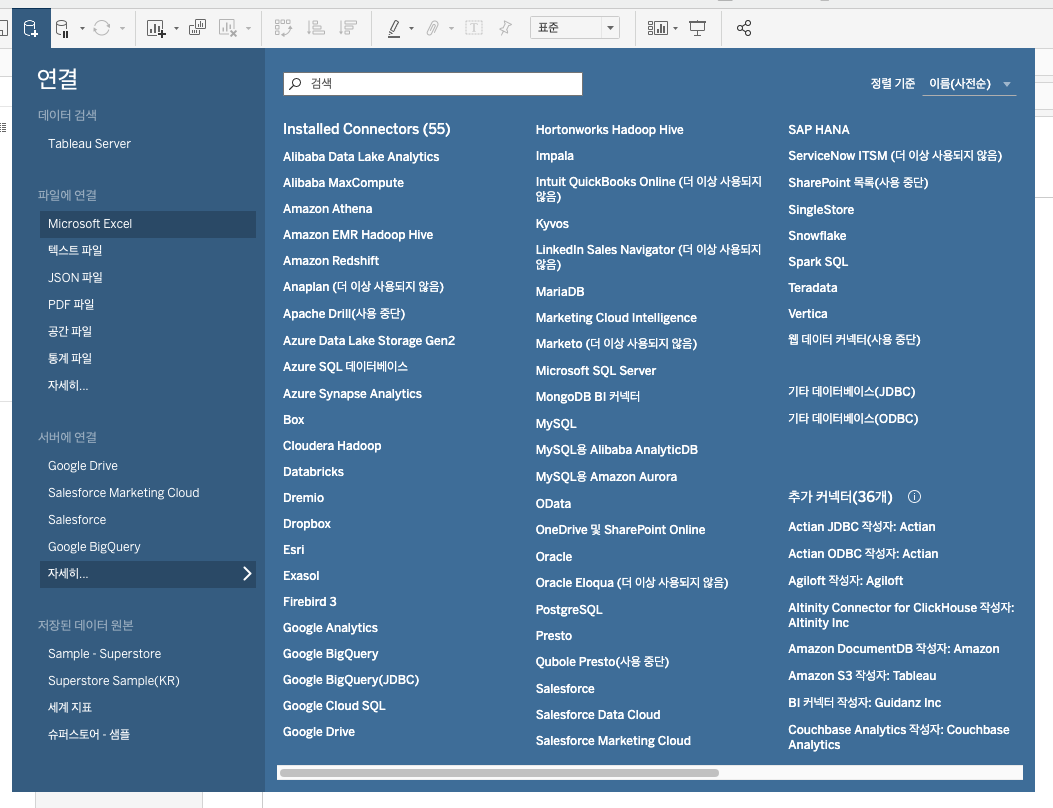Click the Duplicate Sheet icon

point(197,28)
